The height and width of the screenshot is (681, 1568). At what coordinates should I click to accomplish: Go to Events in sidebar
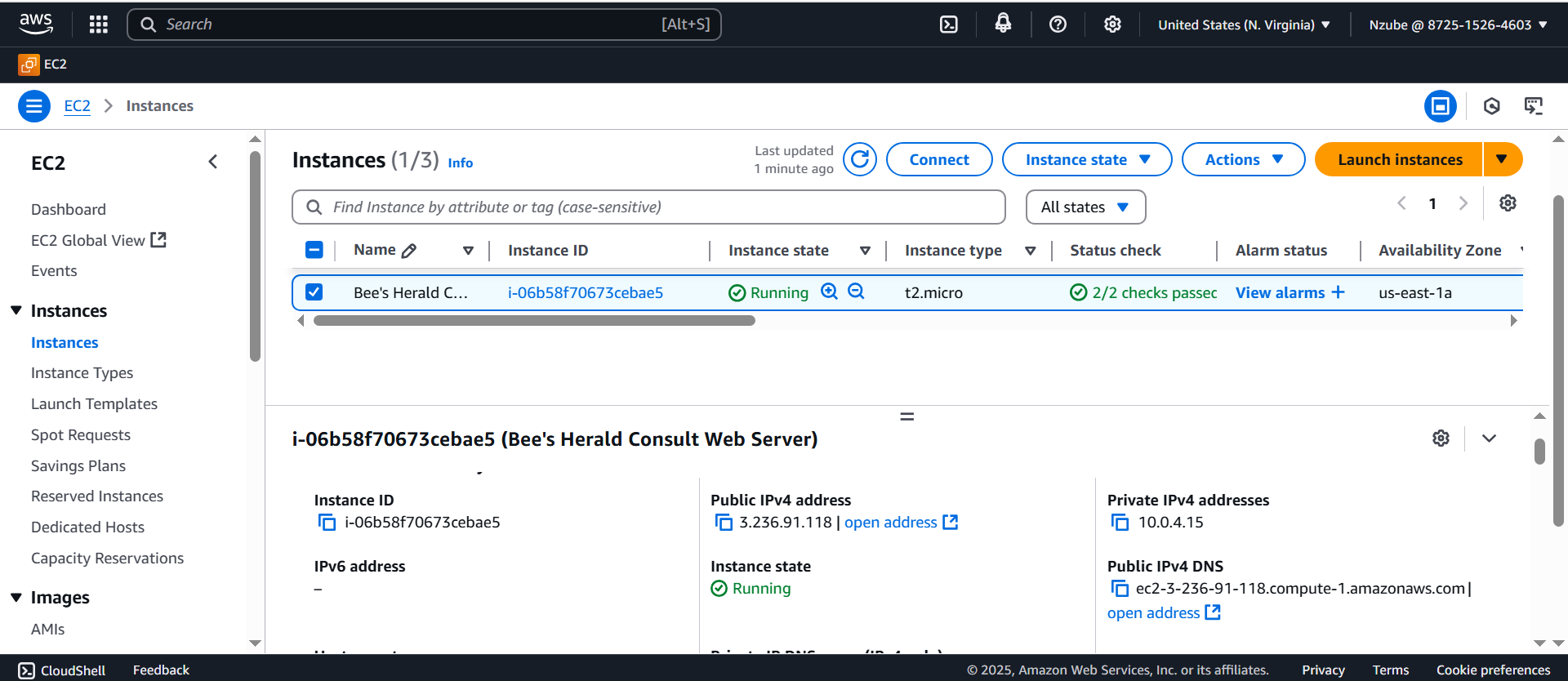54,271
